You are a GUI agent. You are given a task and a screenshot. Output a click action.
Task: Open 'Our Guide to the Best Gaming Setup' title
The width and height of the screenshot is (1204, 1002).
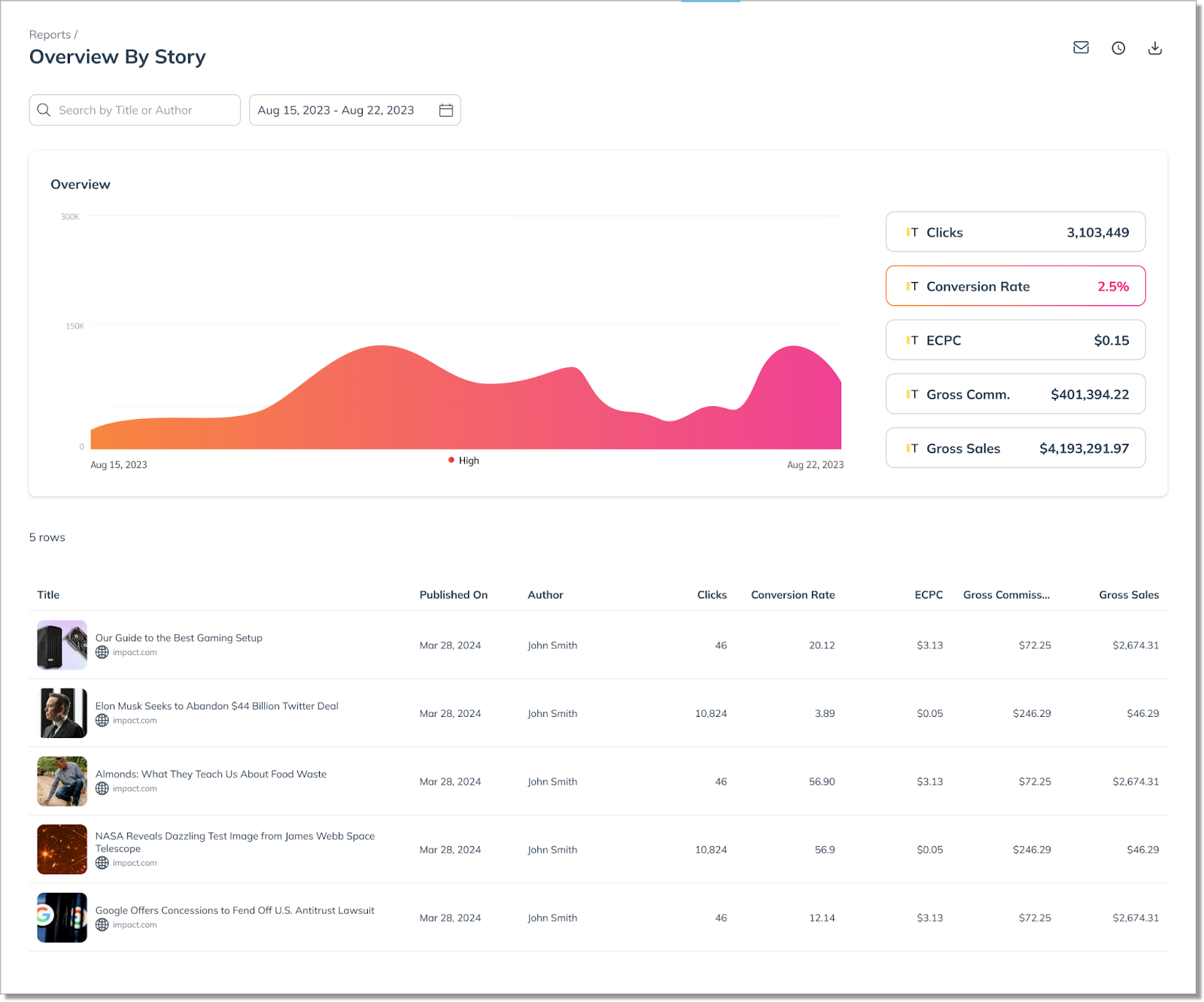(x=179, y=638)
